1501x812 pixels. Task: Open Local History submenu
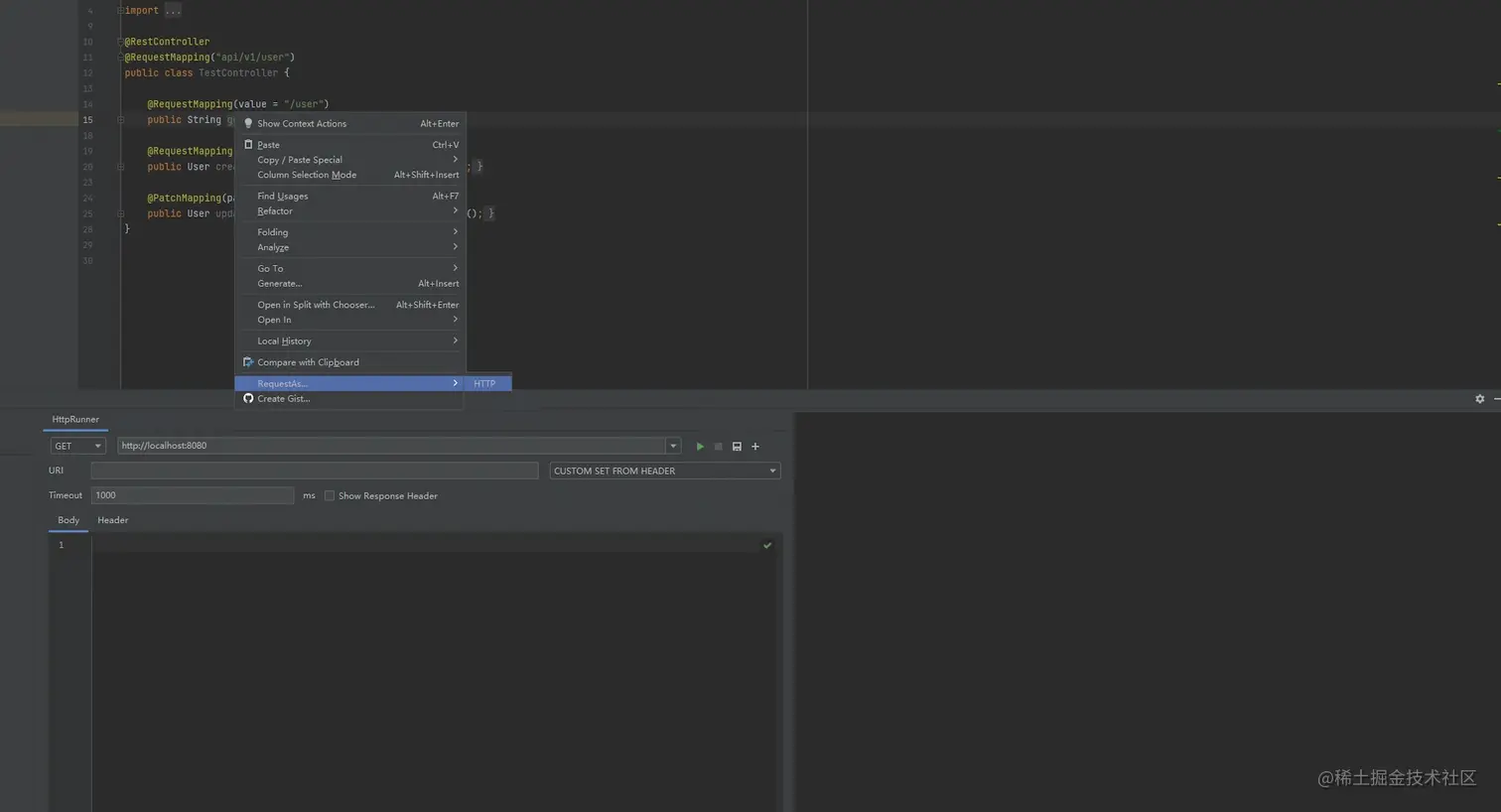[x=349, y=341]
